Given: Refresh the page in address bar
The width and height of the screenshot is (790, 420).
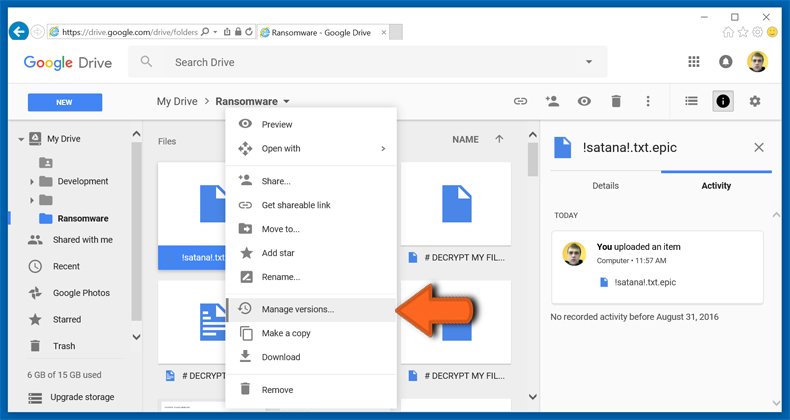Looking at the screenshot, I should pyautogui.click(x=248, y=32).
